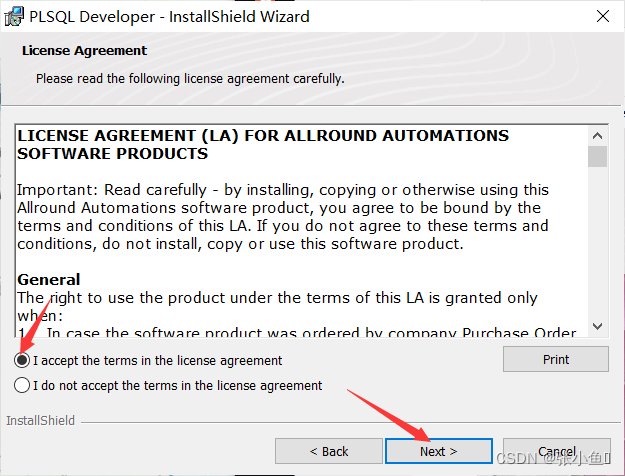Click the "General" heading in license text
The image size is (625, 476).
pyautogui.click(x=49, y=279)
